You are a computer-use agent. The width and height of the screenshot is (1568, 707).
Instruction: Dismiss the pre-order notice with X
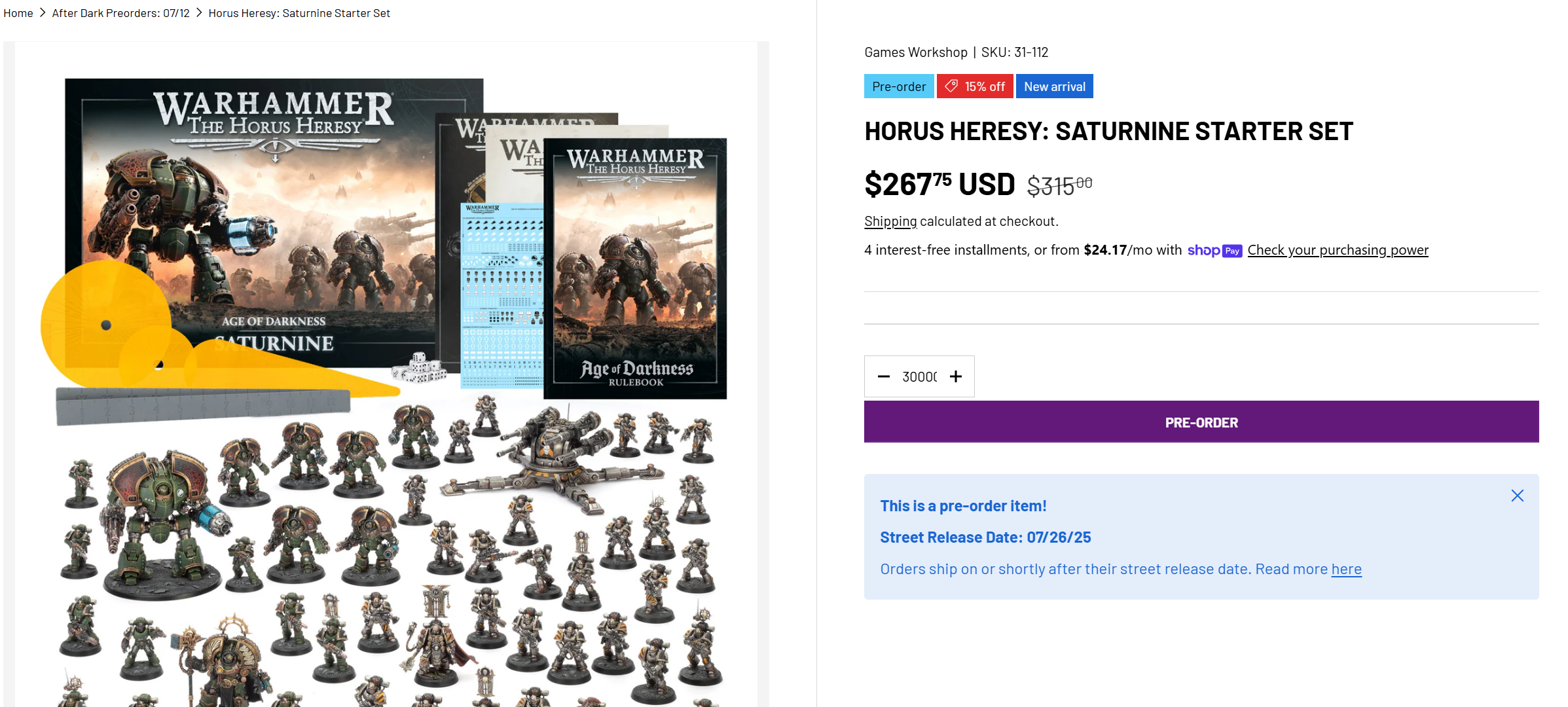(1517, 496)
